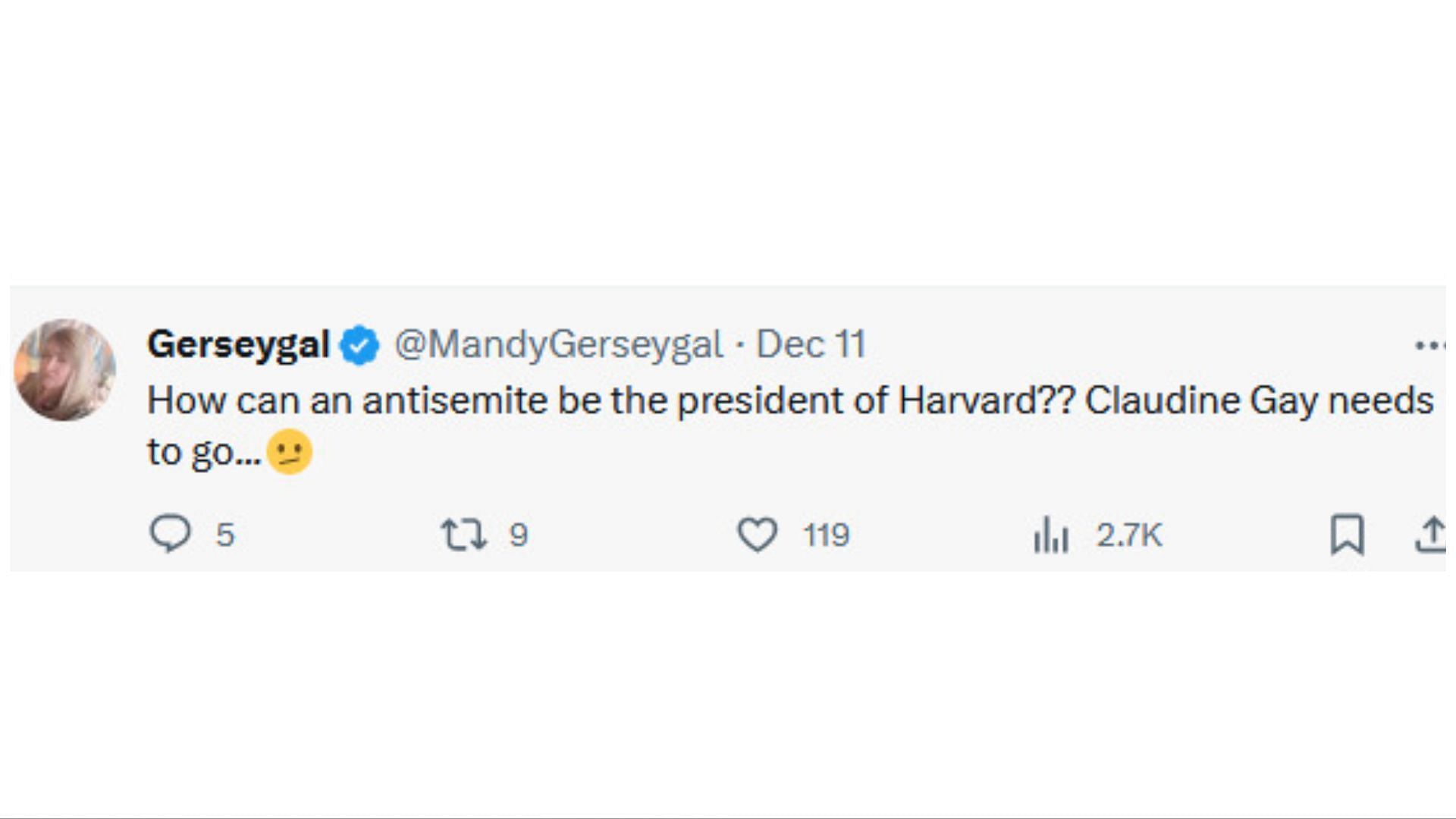Visit the @MandyGerseygal handle link

coord(558,344)
